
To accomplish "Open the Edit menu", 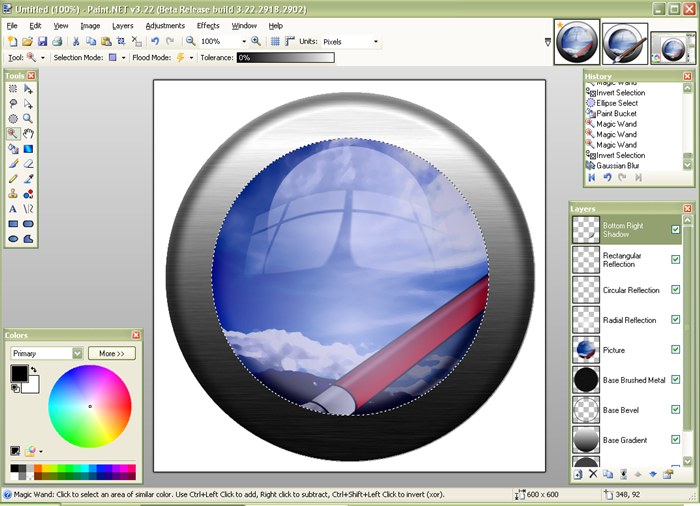I will 35,26.
